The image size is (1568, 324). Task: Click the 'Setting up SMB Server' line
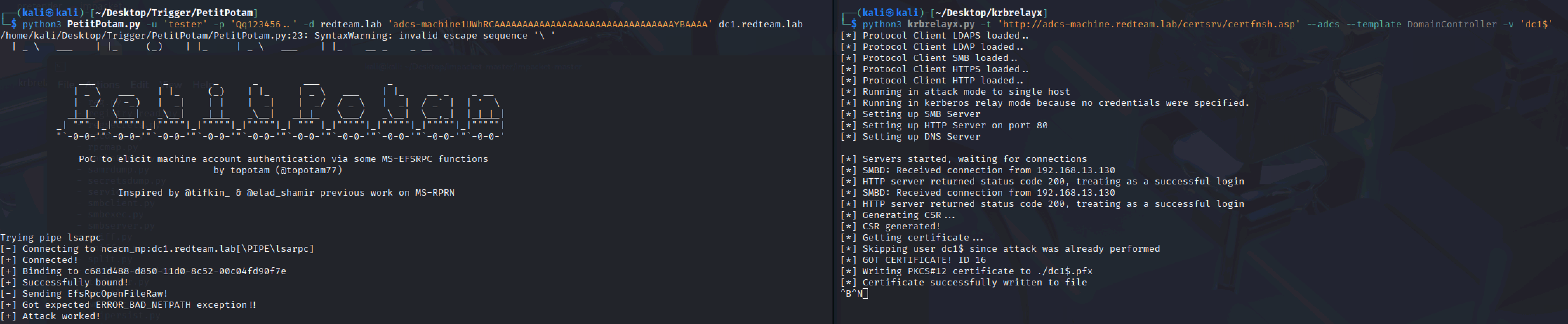click(910, 114)
